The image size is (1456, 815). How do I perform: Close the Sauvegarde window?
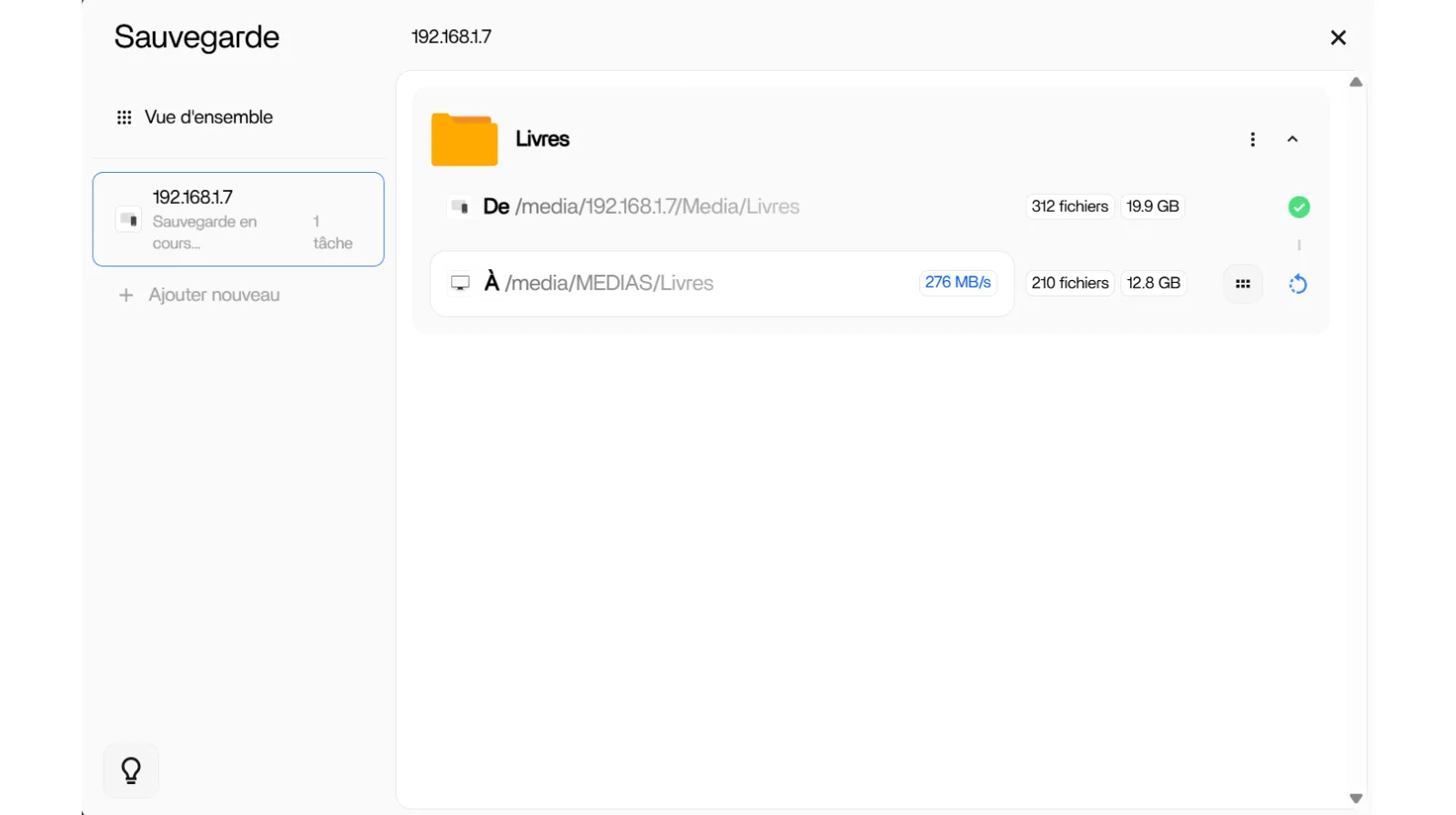[x=1338, y=37]
